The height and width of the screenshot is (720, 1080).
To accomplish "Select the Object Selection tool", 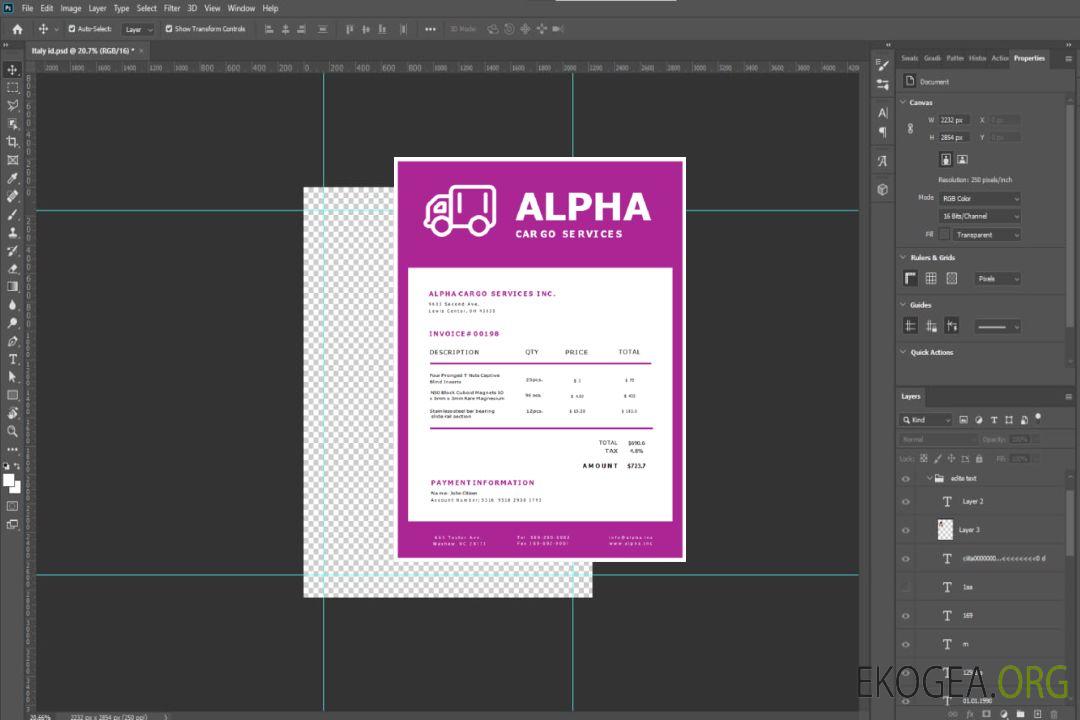I will click(12, 124).
